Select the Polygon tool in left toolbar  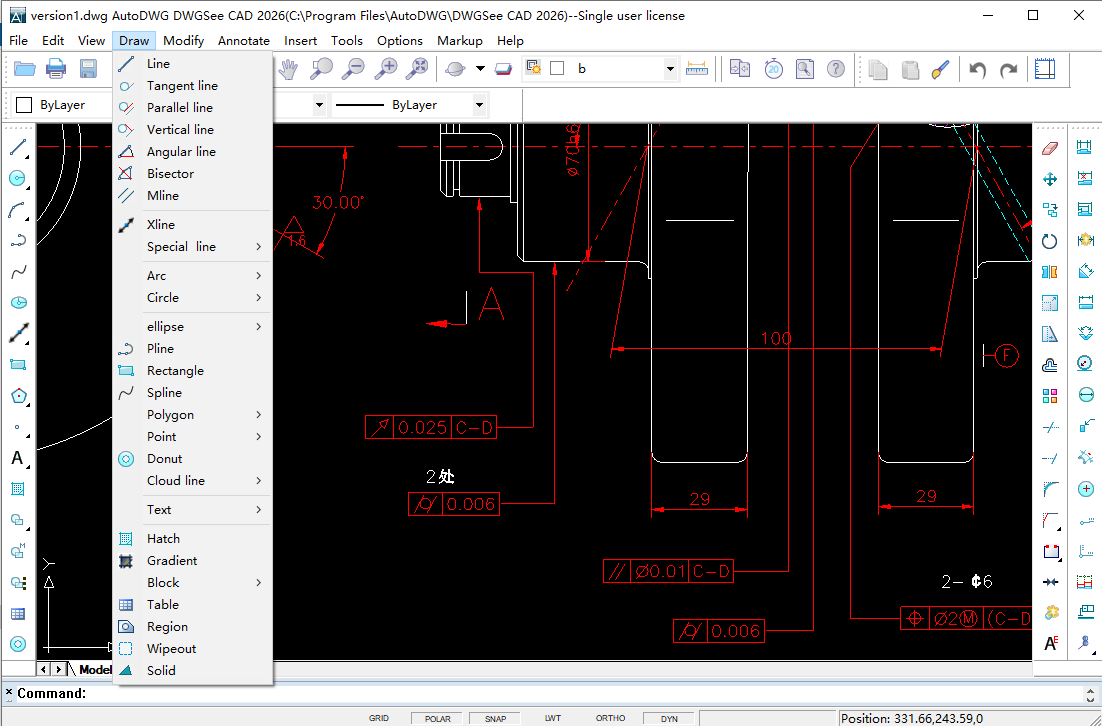[x=18, y=396]
